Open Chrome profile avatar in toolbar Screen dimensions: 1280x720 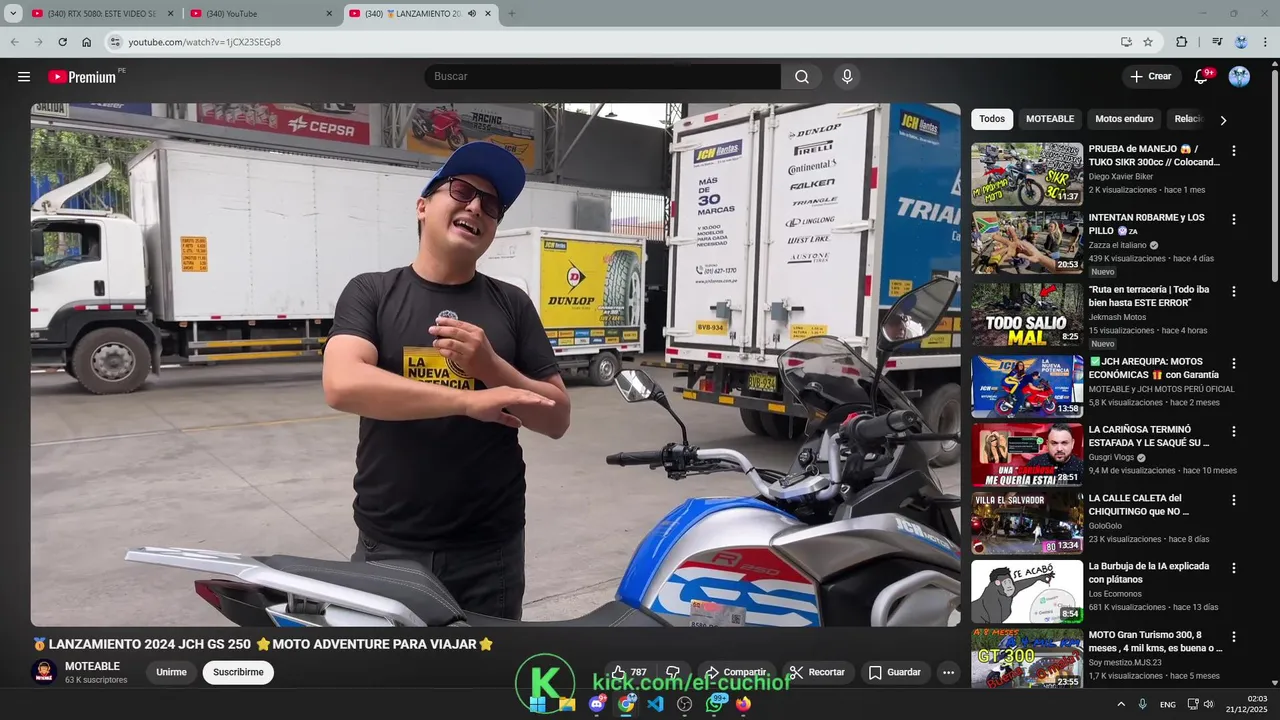[x=1241, y=42]
